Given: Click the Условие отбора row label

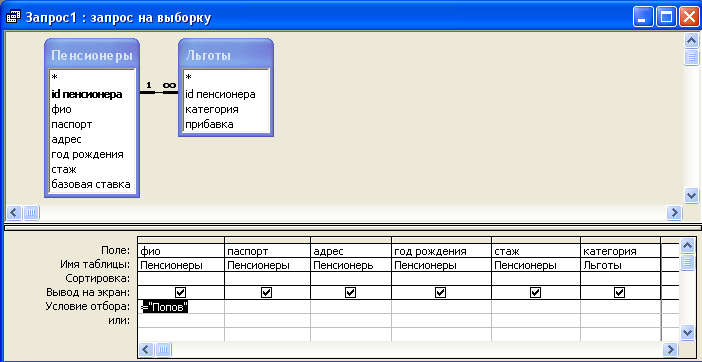Looking at the screenshot, I should (x=88, y=307).
